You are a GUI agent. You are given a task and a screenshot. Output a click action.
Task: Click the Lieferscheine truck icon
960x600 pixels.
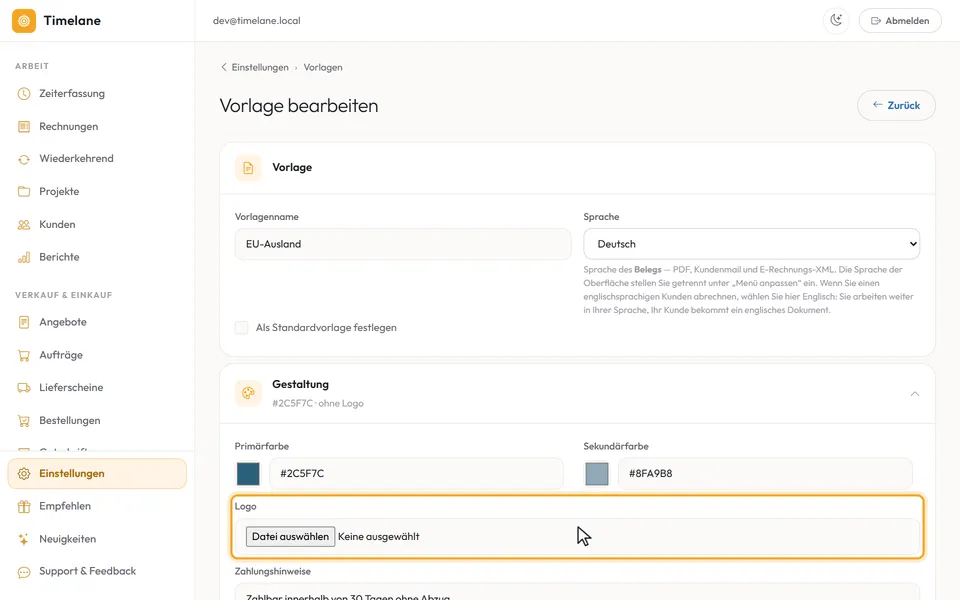pos(24,388)
